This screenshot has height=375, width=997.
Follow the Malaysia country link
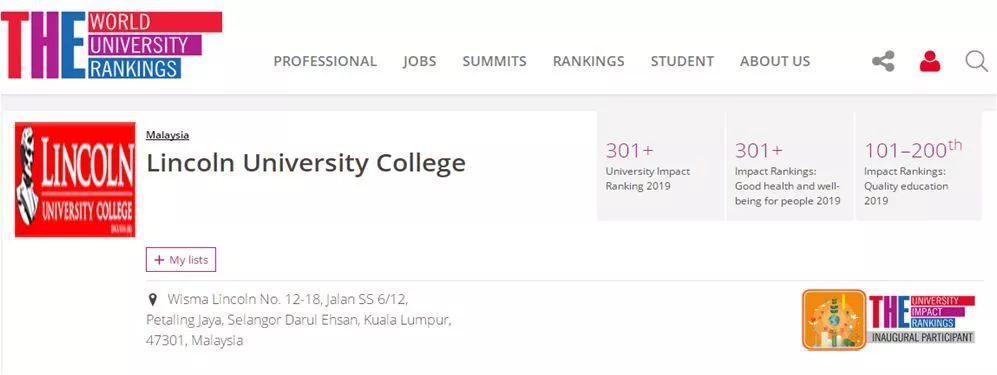[x=167, y=135]
